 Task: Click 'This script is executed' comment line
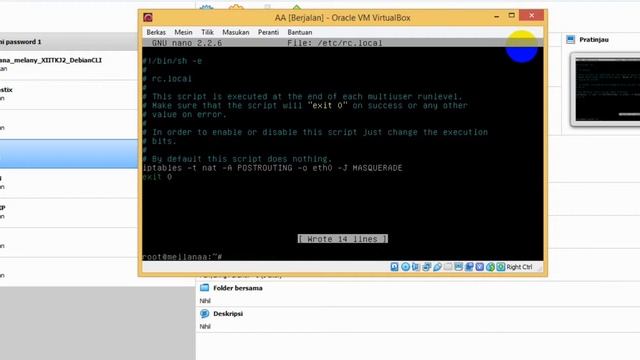point(302,97)
